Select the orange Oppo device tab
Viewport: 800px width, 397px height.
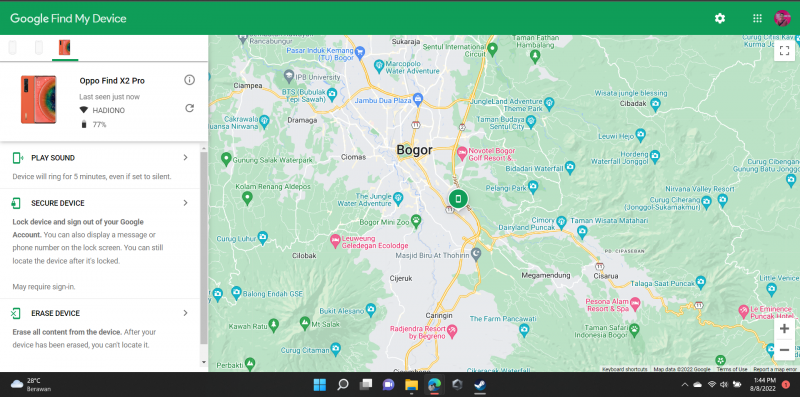(x=65, y=47)
